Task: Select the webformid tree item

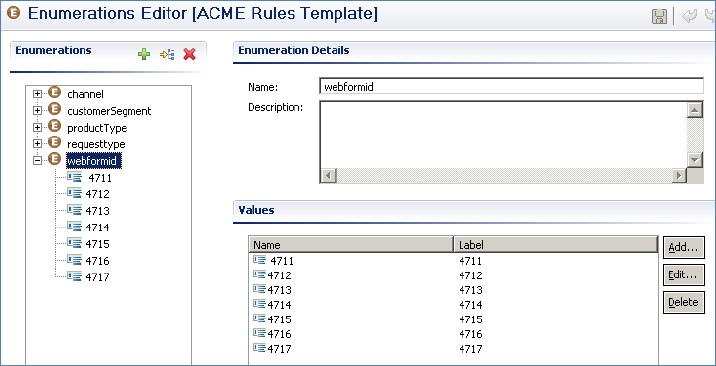Action: tap(94, 161)
